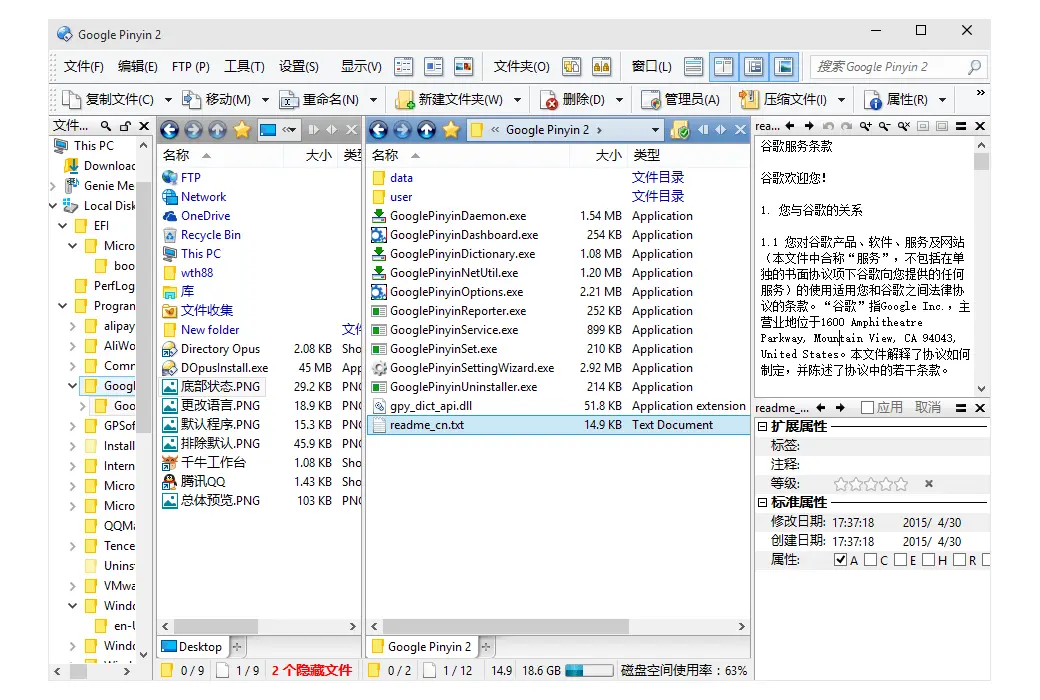Select readme_cn.txt in the file list

(558, 425)
